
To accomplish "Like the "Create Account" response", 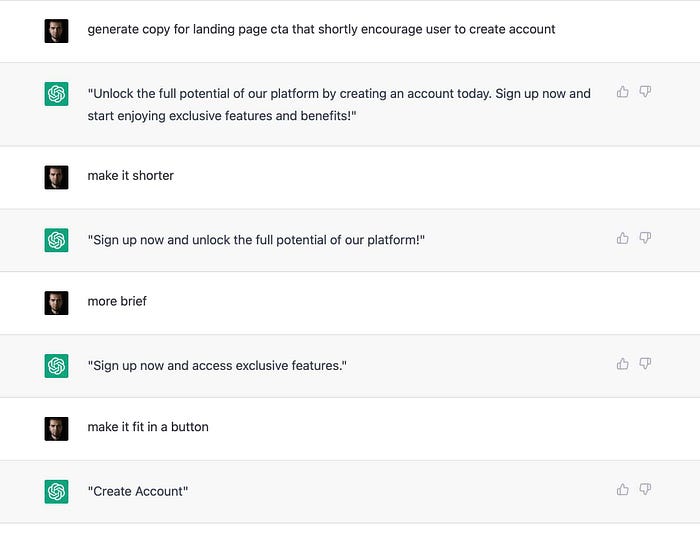I will click(622, 490).
